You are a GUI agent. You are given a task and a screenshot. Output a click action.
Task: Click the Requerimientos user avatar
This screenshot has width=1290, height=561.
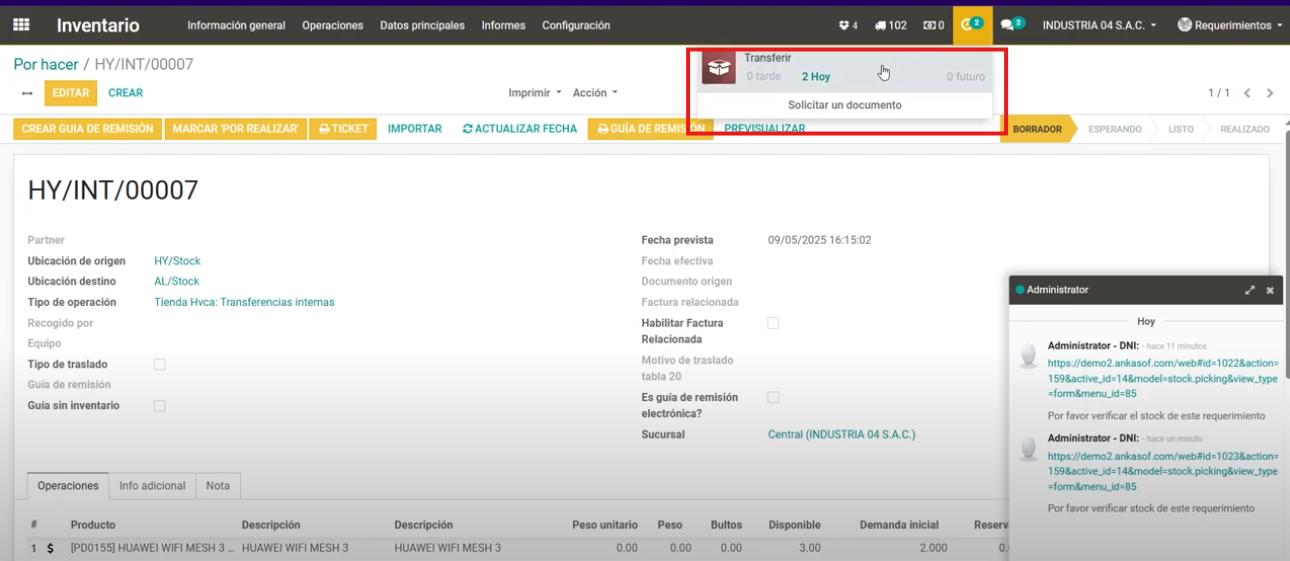1185,25
